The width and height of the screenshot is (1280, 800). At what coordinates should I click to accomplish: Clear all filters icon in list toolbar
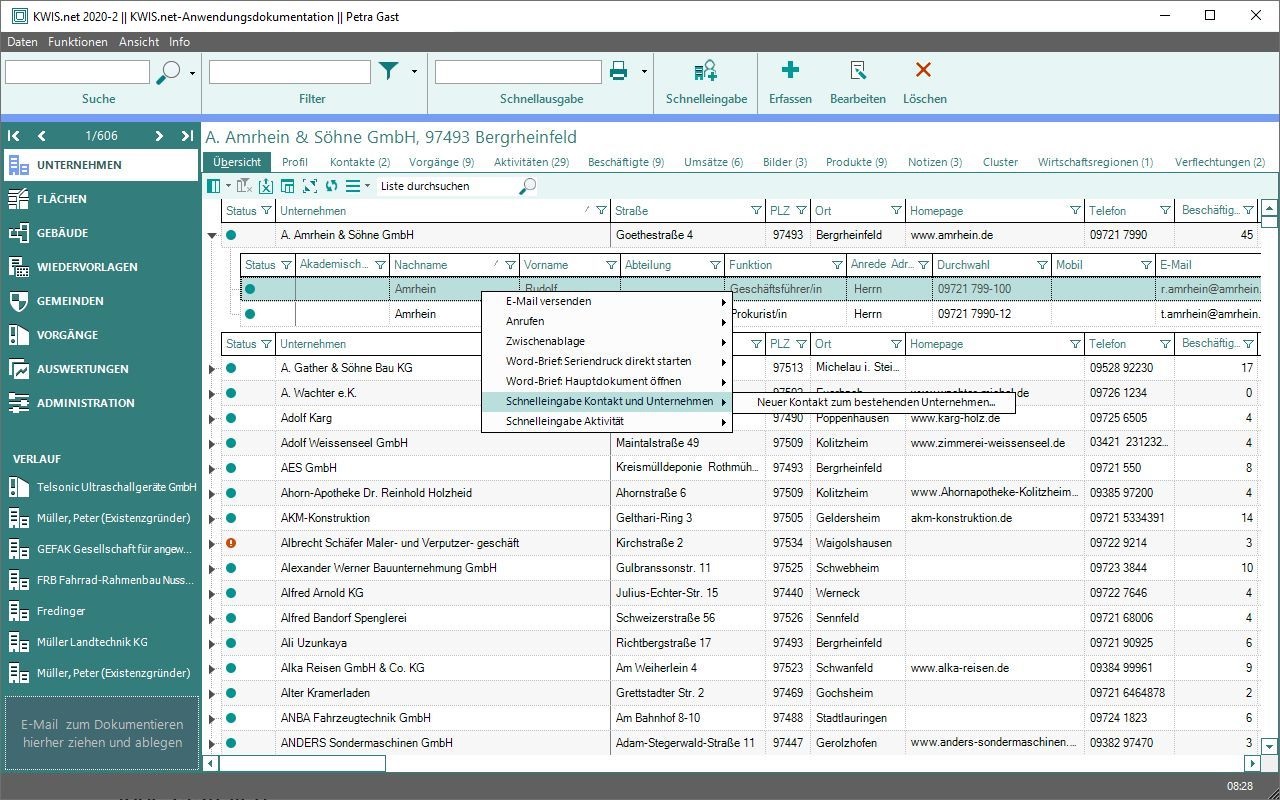[244, 186]
